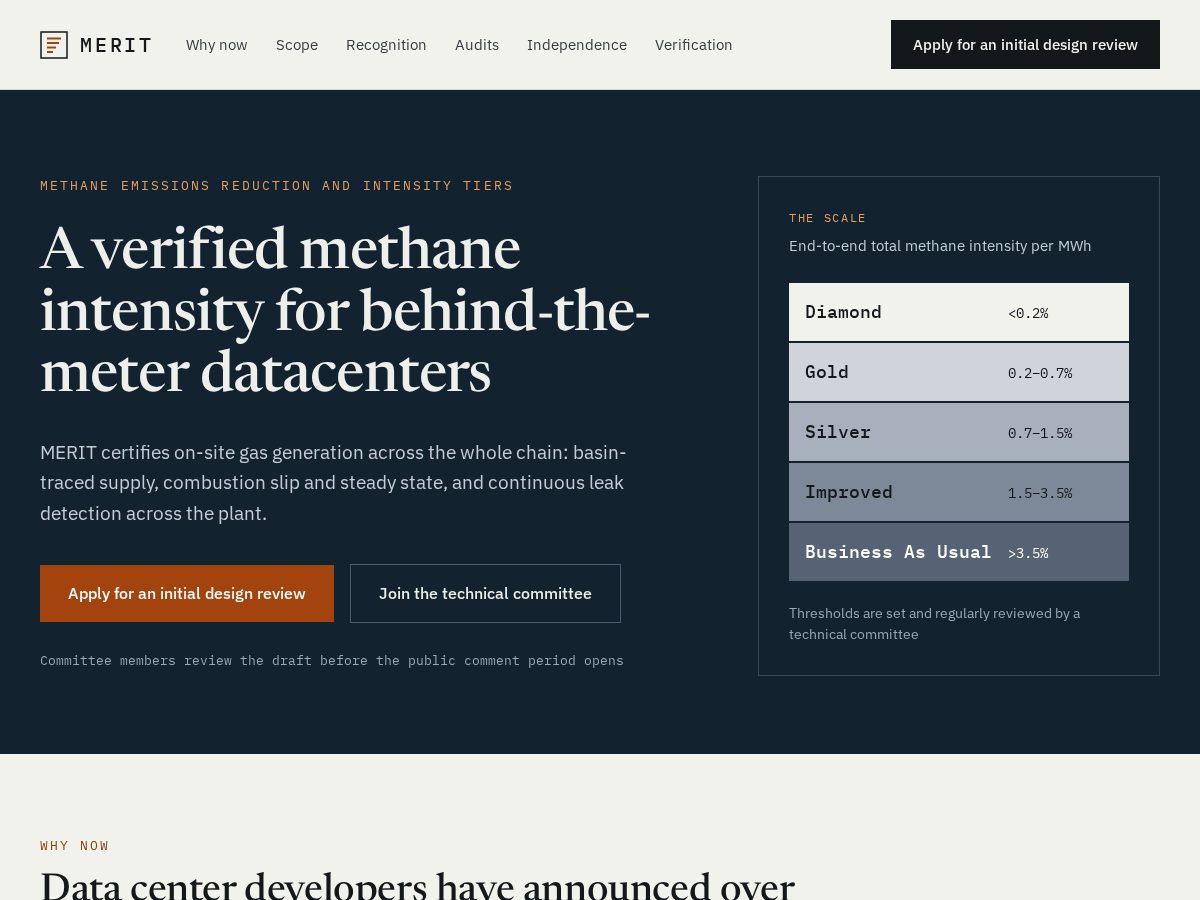Screen dimensions: 1200x900
Task: Click the 0.7–1.5% threshold value
Action: click(1040, 433)
